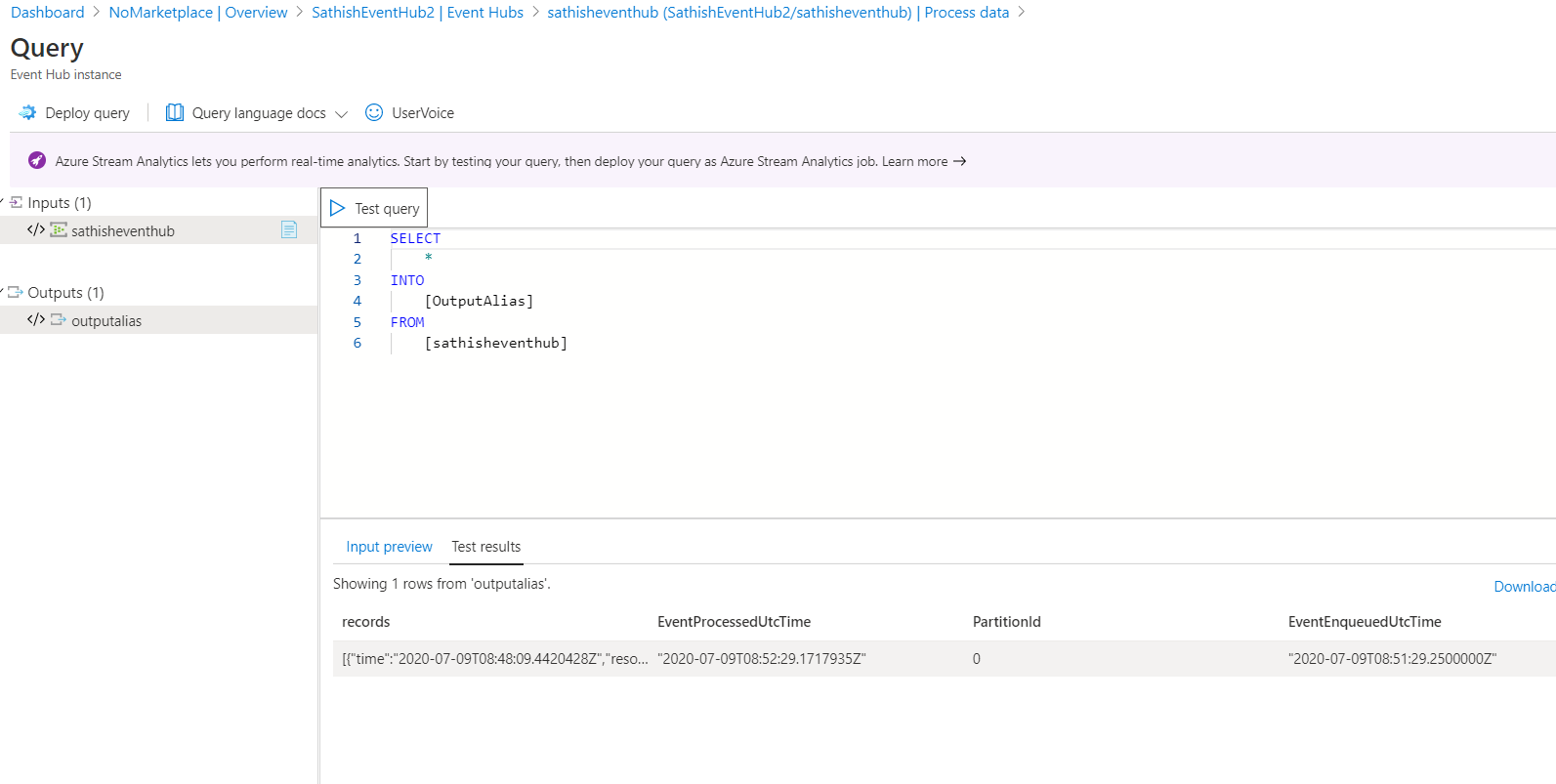The width and height of the screenshot is (1556, 784).
Task: Run the Test query button
Action: [x=374, y=208]
